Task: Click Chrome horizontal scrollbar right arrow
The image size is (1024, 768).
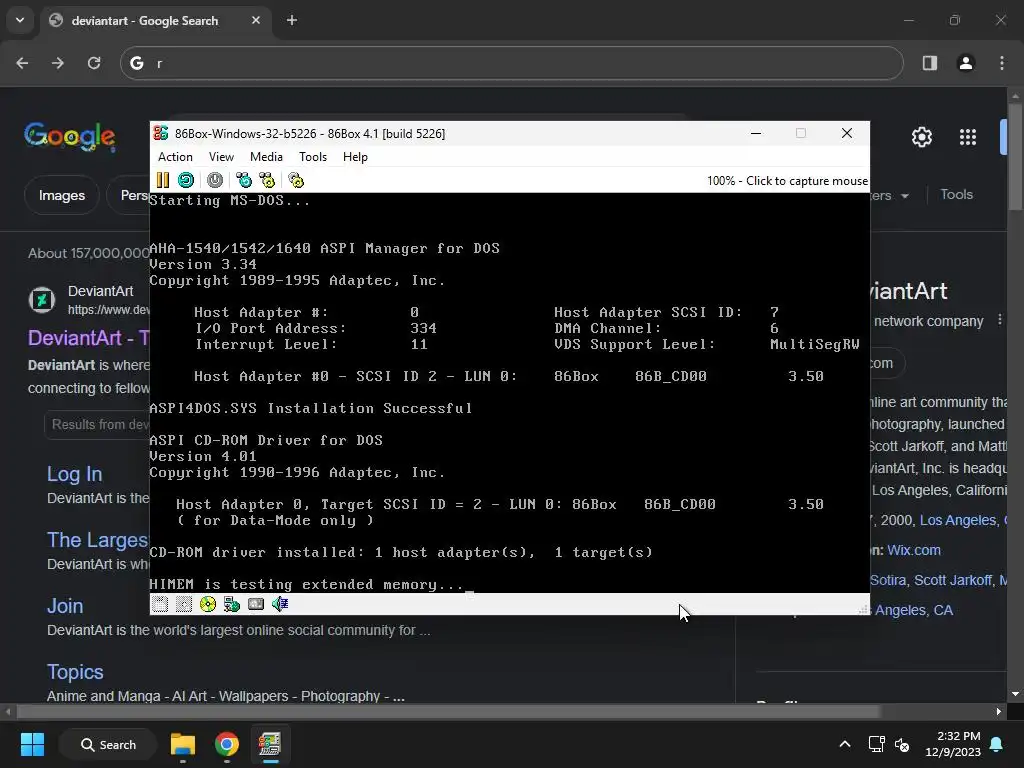Action: click(x=999, y=711)
